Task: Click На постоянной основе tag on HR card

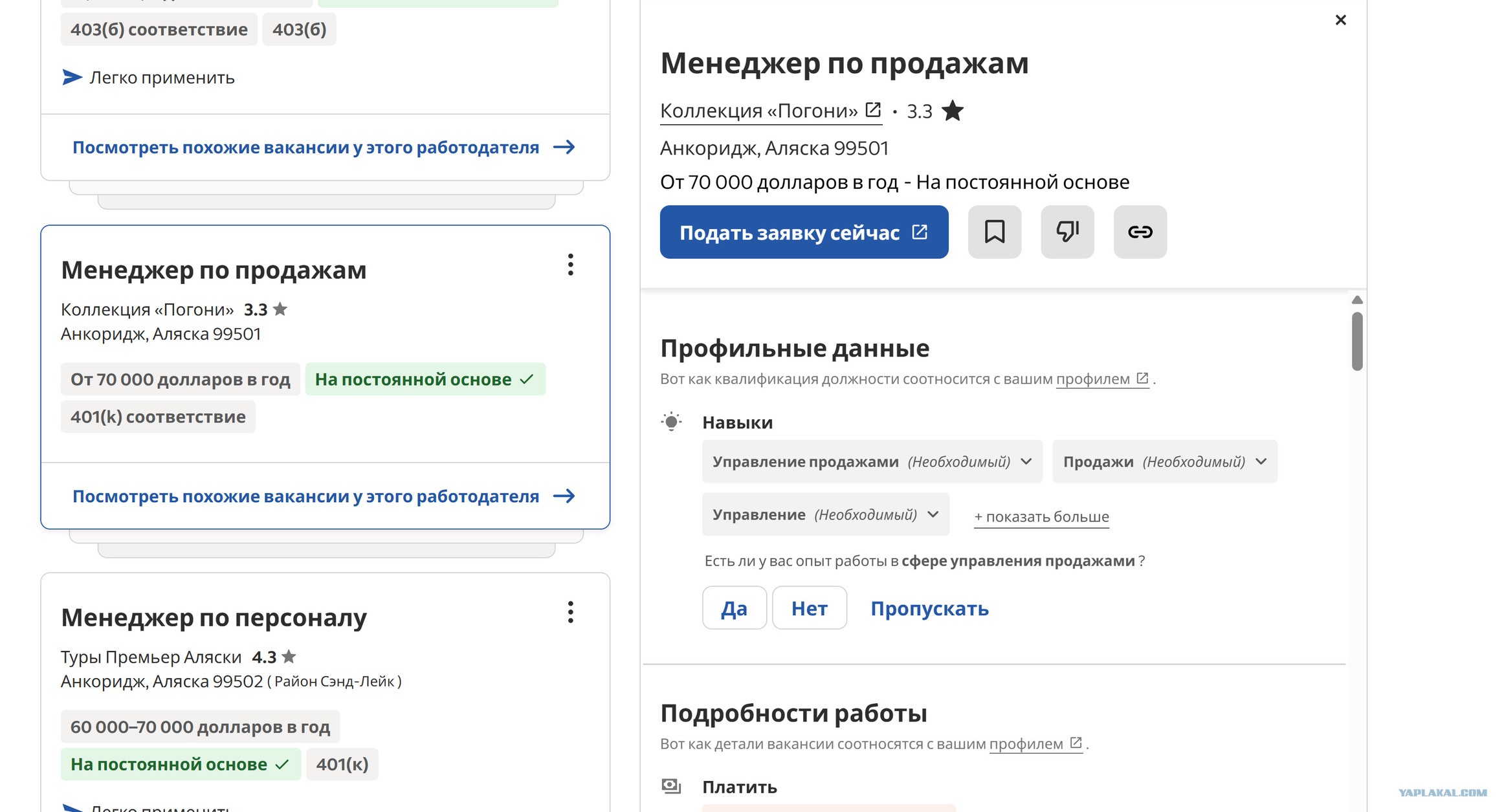Action: coord(181,764)
